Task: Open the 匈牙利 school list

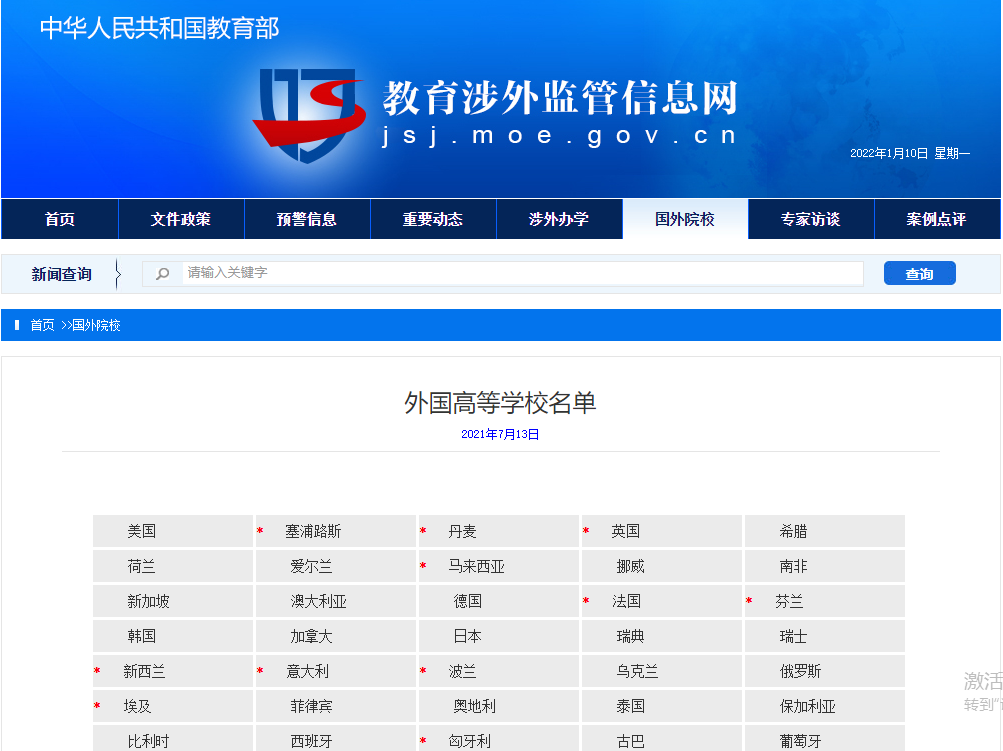Action: pyautogui.click(x=470, y=741)
